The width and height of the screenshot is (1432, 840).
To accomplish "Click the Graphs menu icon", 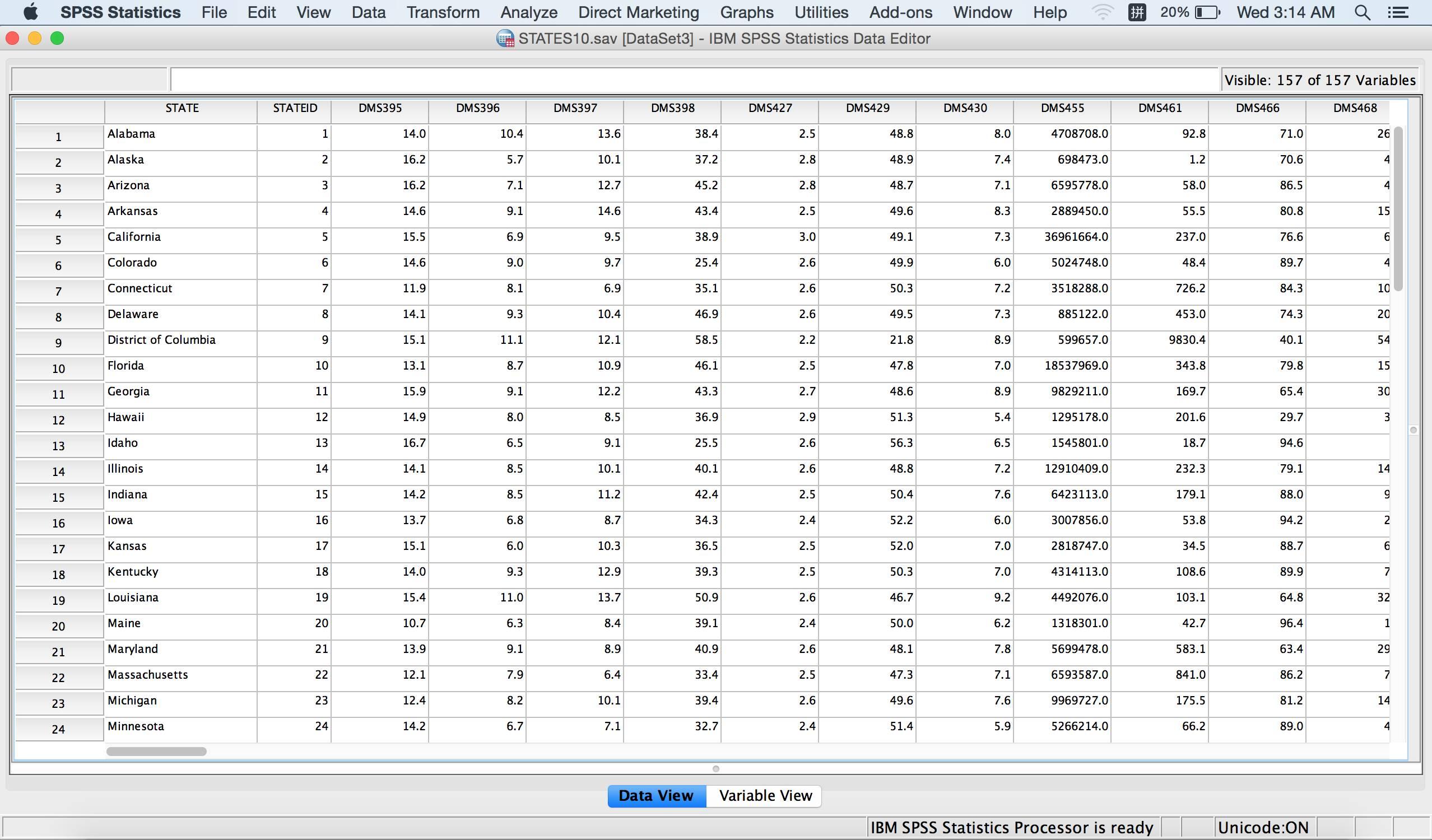I will [x=745, y=11].
